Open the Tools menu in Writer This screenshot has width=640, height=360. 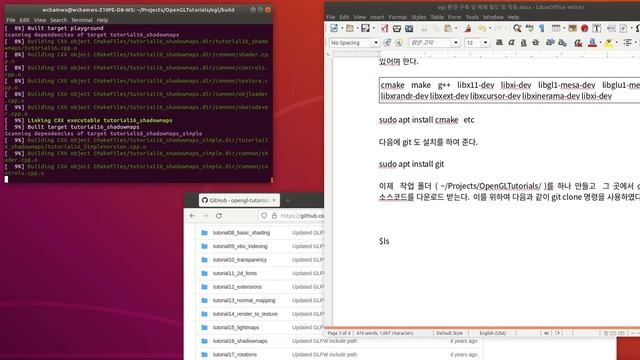point(472,17)
